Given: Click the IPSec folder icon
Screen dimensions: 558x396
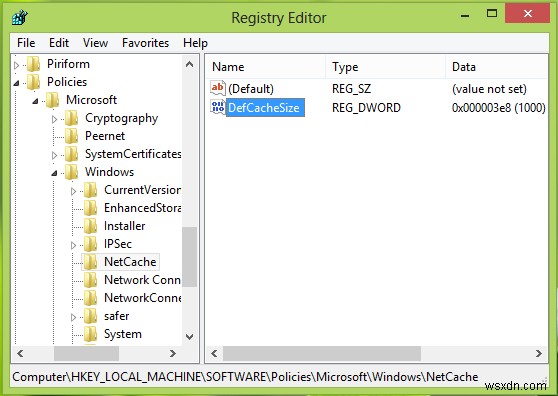Looking at the screenshot, I should click(91, 244).
